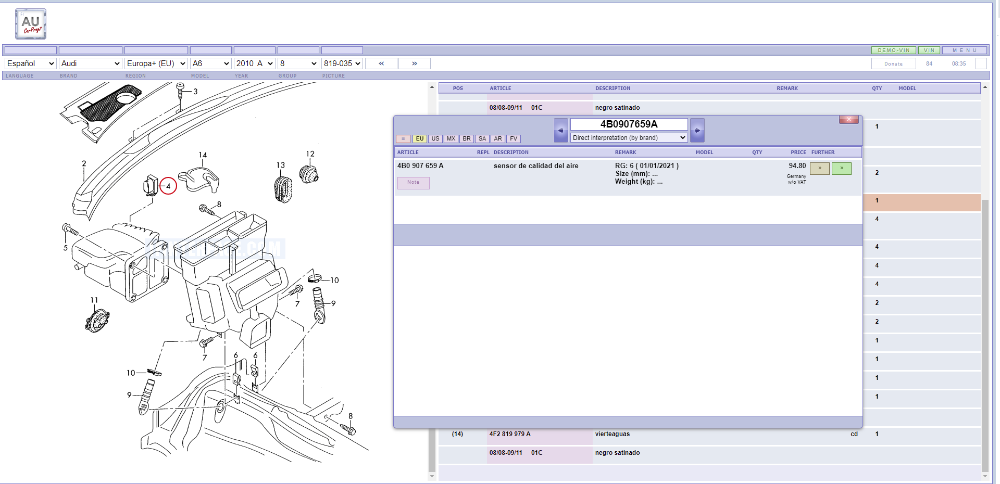Click the DEMO-VIN button

(x=891, y=49)
